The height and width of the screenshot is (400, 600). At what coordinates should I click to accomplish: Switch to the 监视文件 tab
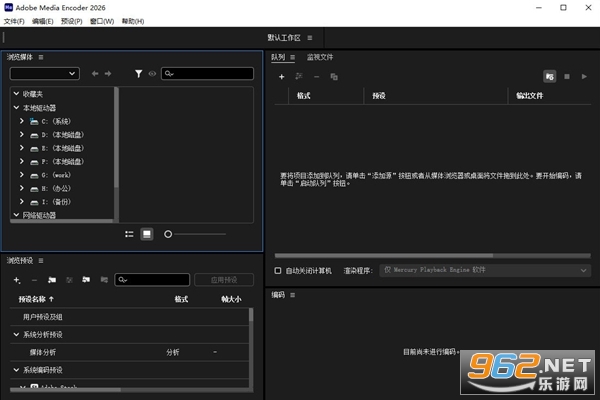point(320,57)
